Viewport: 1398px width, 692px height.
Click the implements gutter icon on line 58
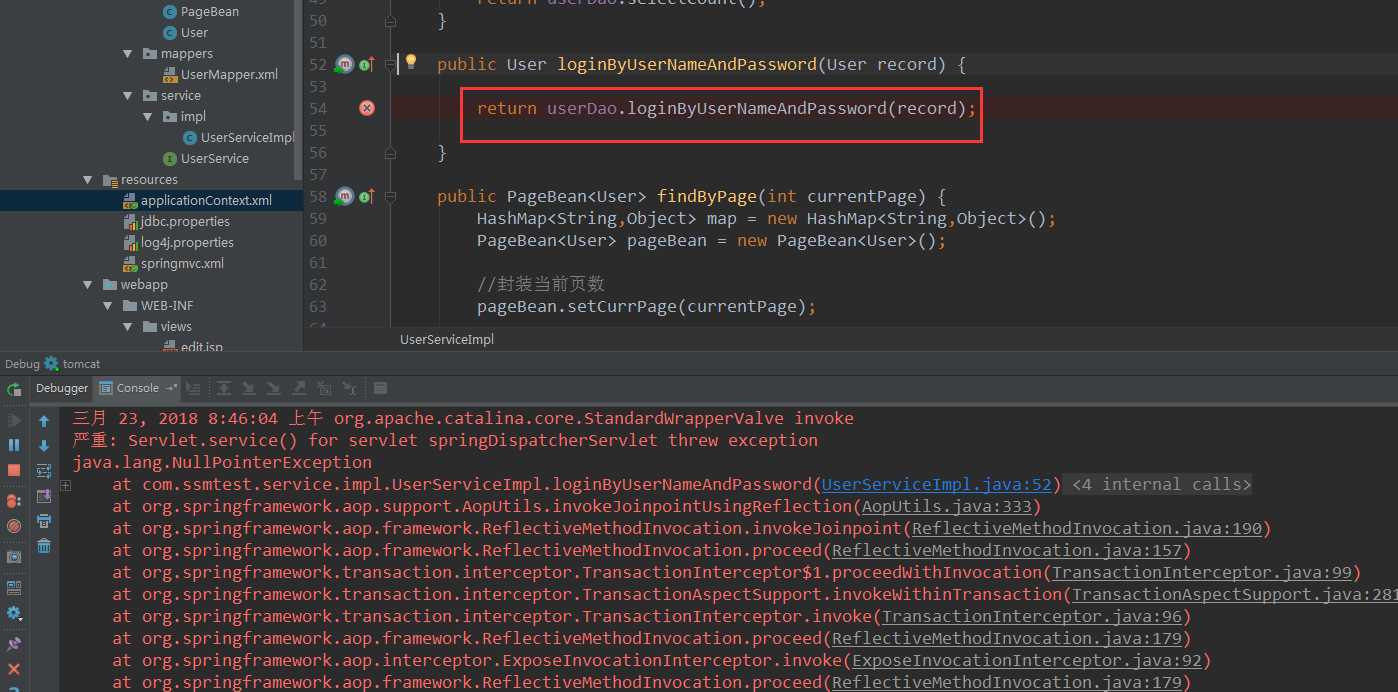366,196
